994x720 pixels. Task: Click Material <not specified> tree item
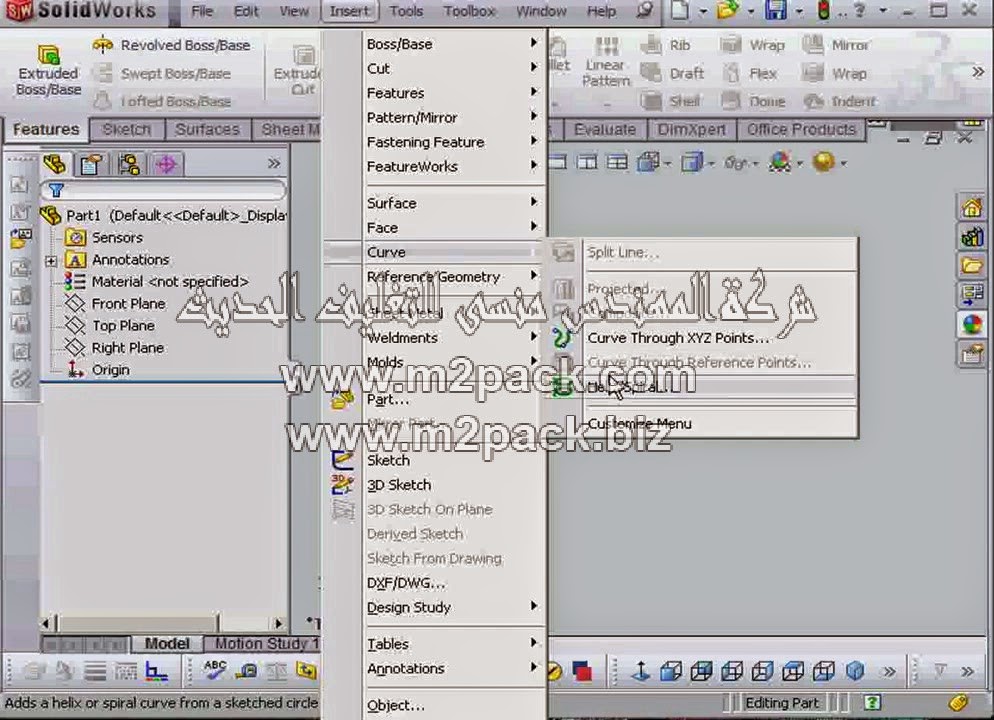[x=170, y=281]
